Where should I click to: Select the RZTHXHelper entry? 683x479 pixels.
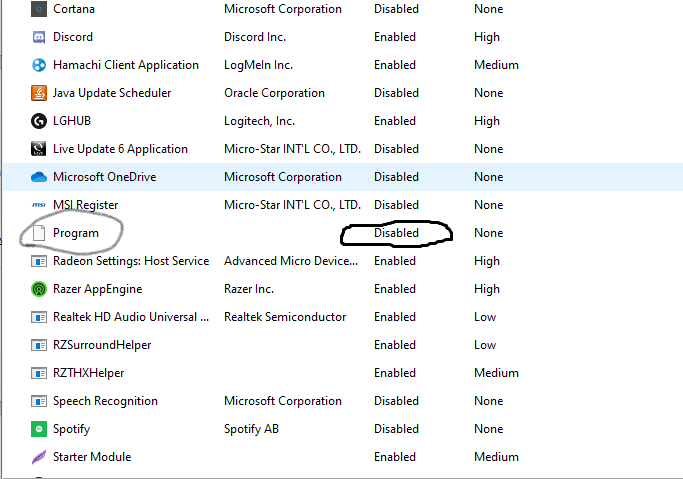pyautogui.click(x=88, y=373)
